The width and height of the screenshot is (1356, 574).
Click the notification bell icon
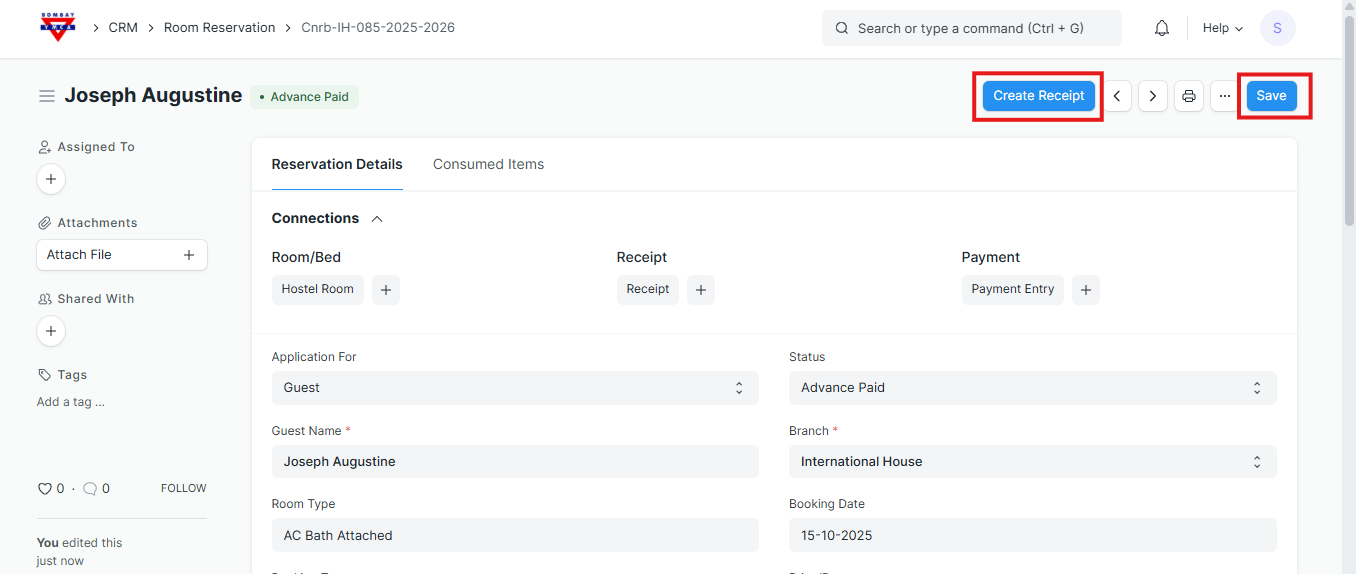pyautogui.click(x=1161, y=28)
